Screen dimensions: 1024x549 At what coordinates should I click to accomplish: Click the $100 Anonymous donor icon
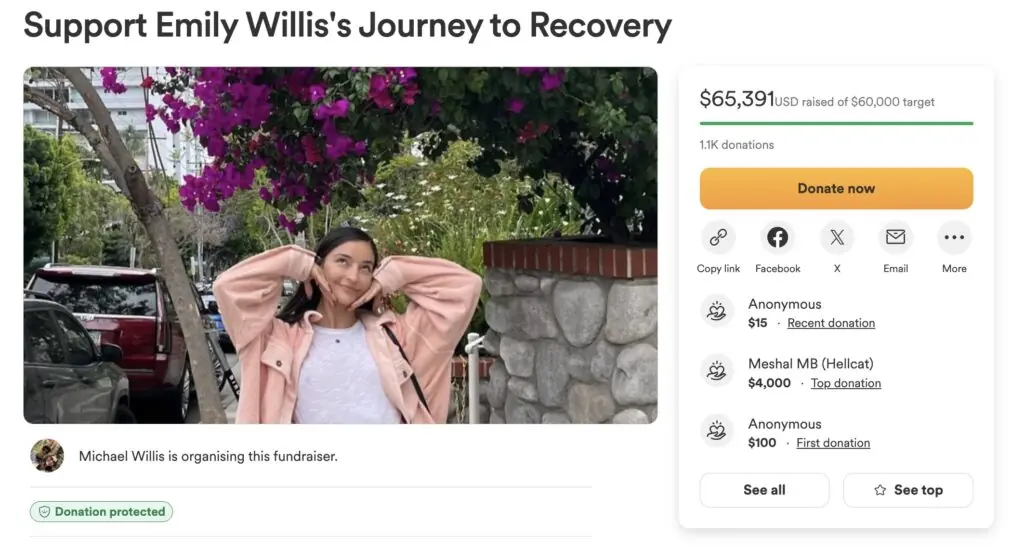pyautogui.click(x=717, y=432)
